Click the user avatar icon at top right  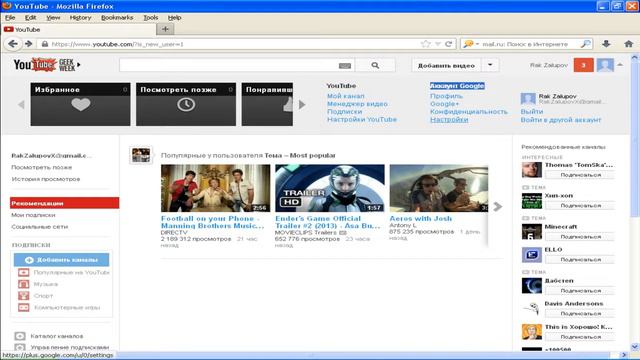tap(605, 65)
